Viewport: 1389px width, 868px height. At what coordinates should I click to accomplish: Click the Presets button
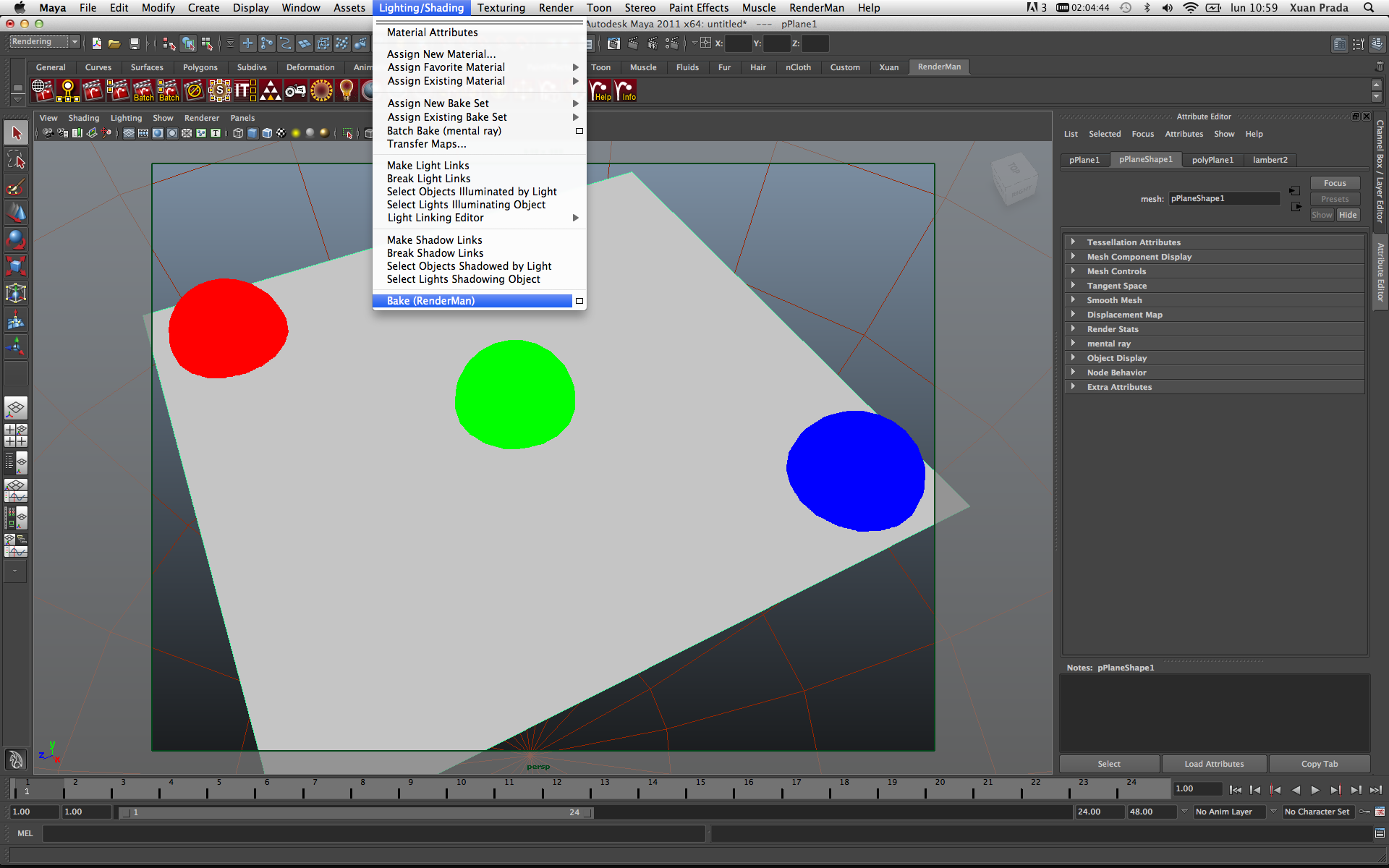click(x=1335, y=199)
